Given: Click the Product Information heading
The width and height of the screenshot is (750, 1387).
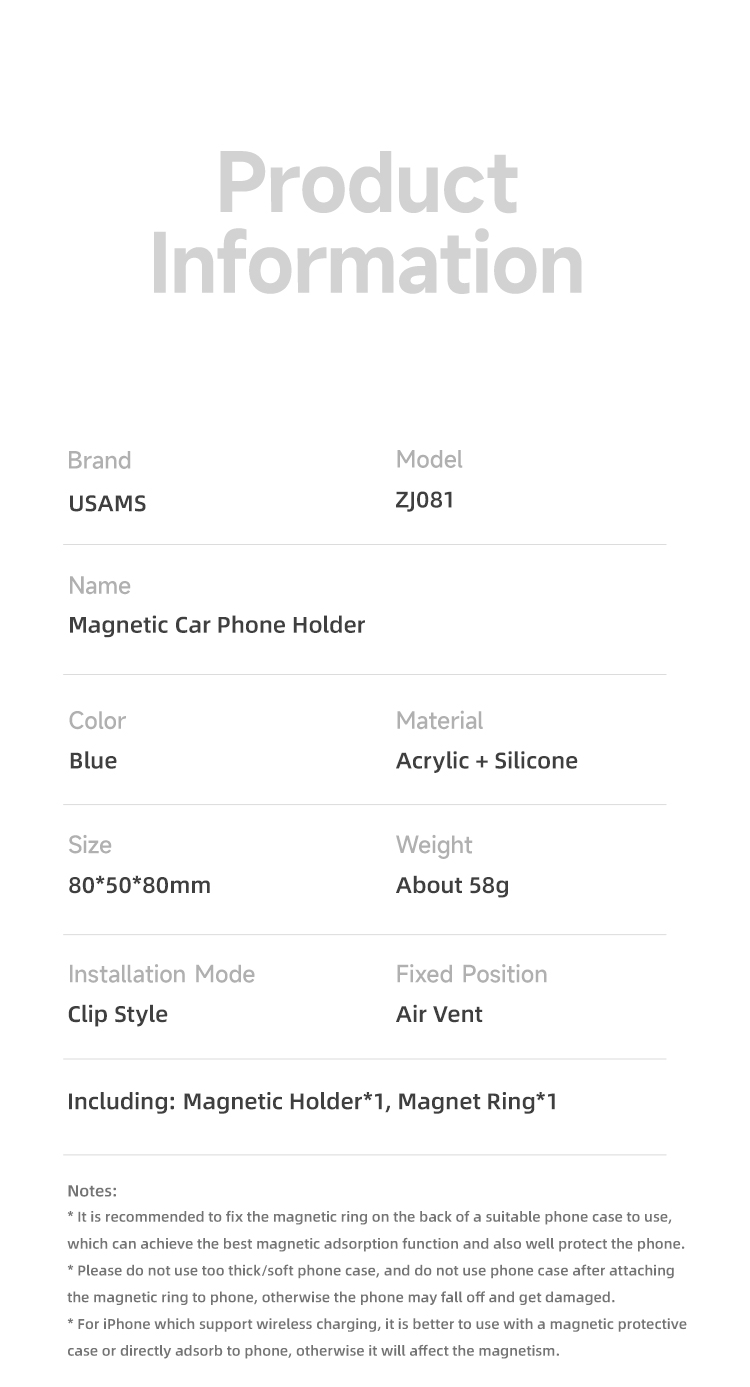Looking at the screenshot, I should point(367,224).
